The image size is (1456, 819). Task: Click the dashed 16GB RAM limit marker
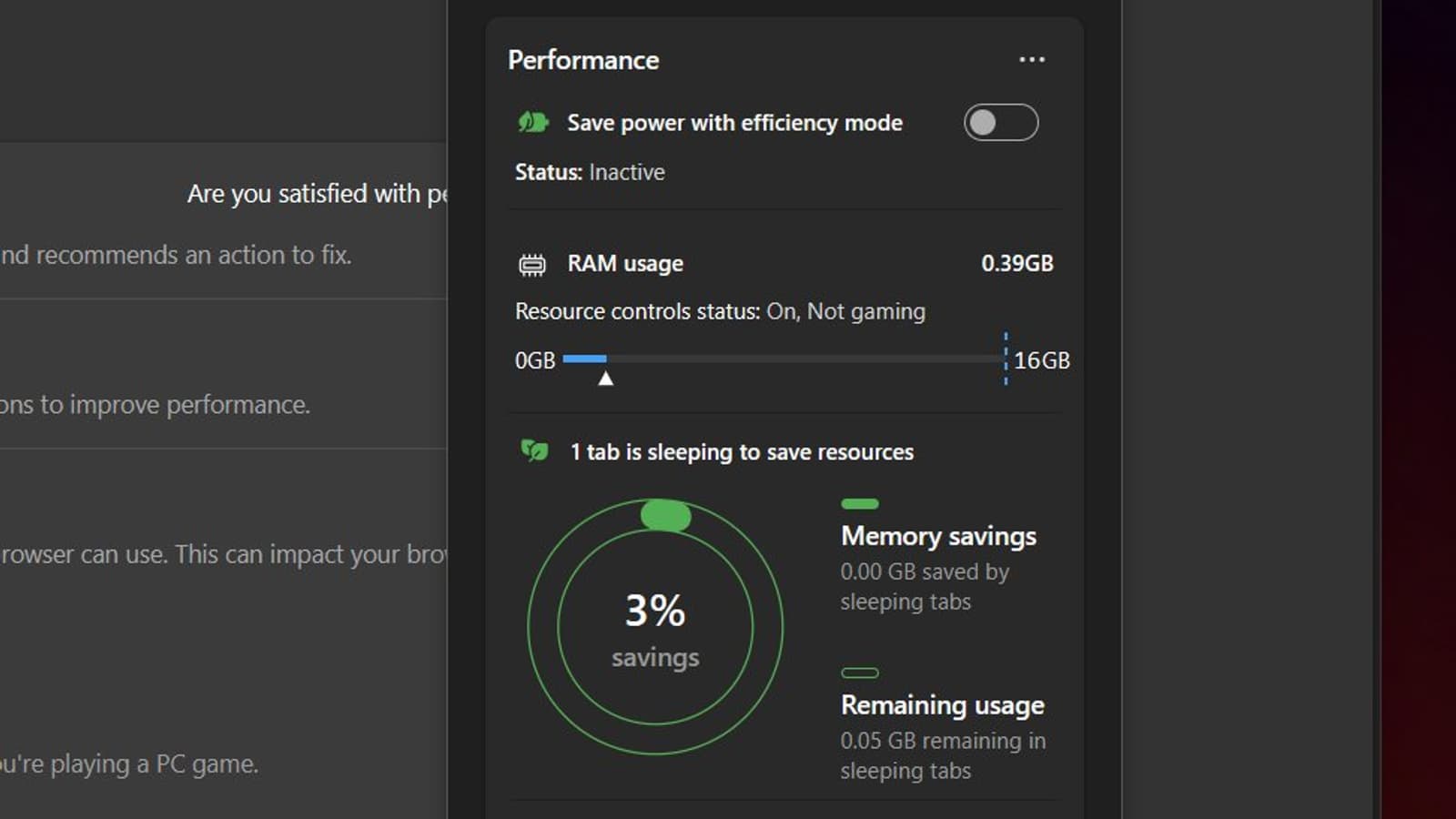1006,359
